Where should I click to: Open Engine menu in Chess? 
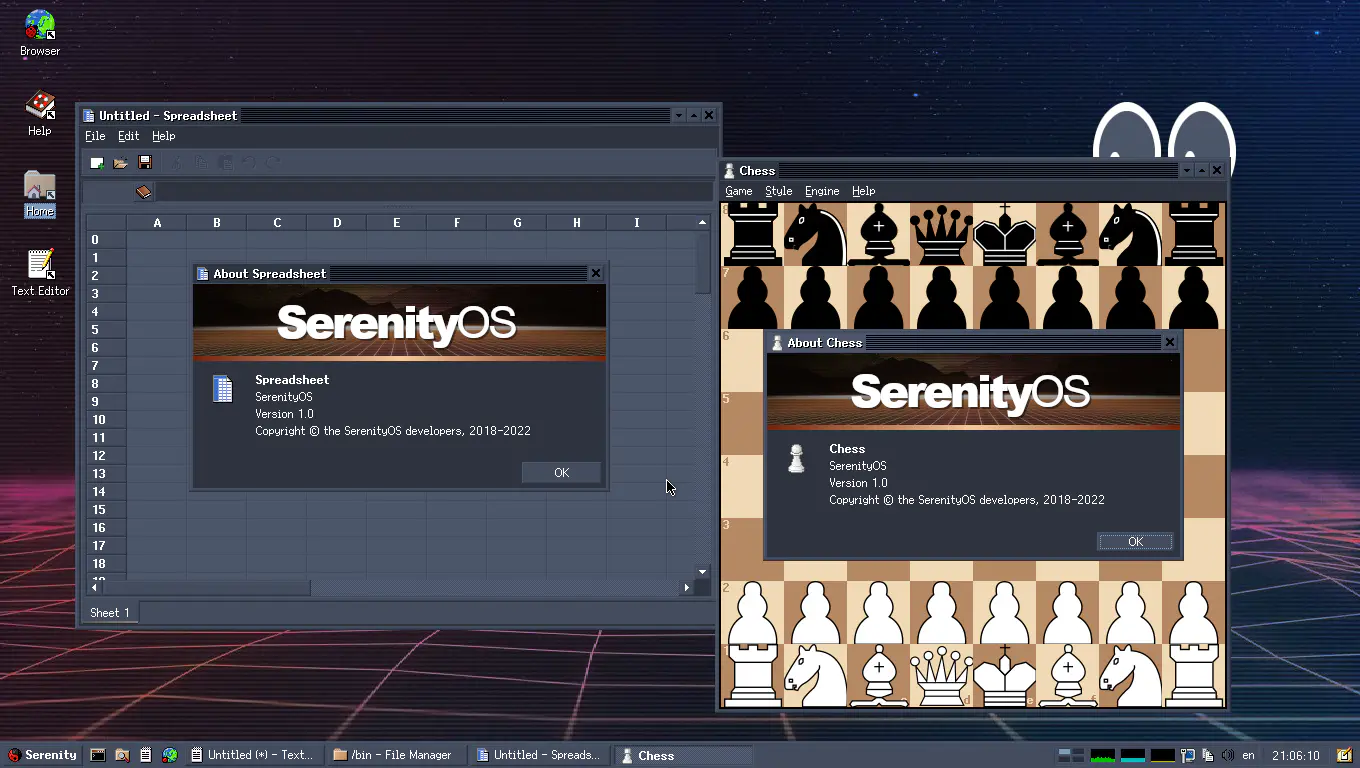click(x=822, y=191)
